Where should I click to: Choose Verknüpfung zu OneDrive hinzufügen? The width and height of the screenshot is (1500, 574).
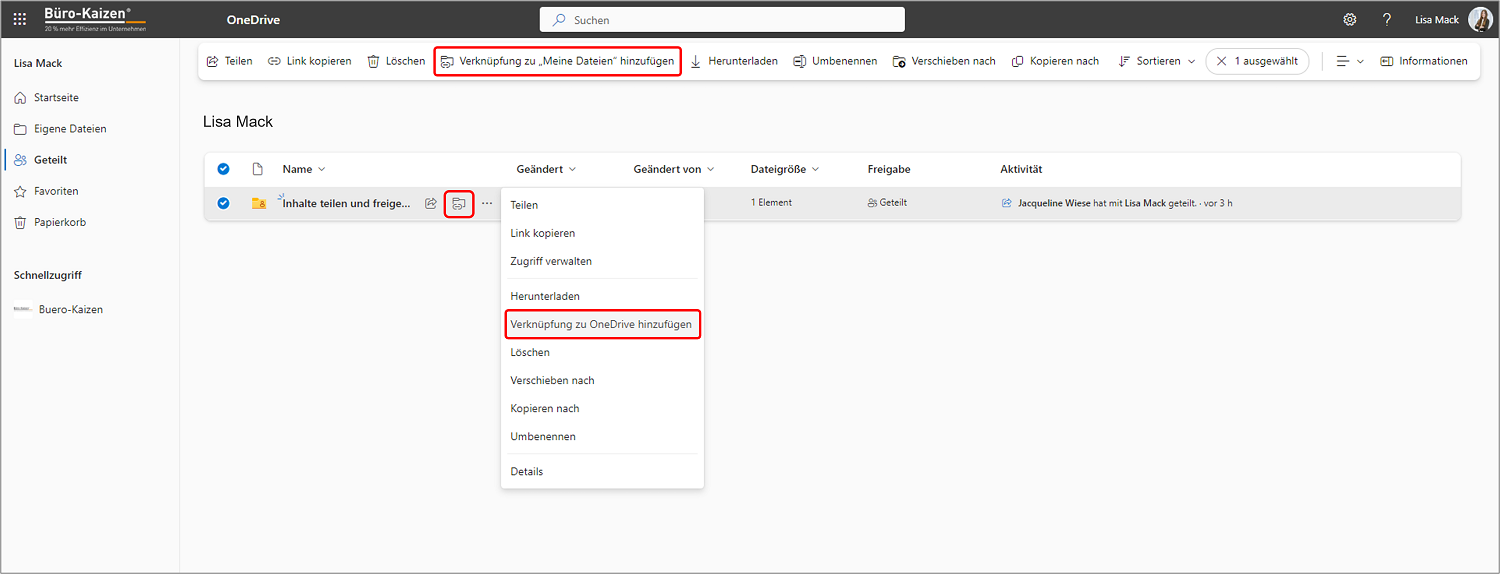click(602, 324)
